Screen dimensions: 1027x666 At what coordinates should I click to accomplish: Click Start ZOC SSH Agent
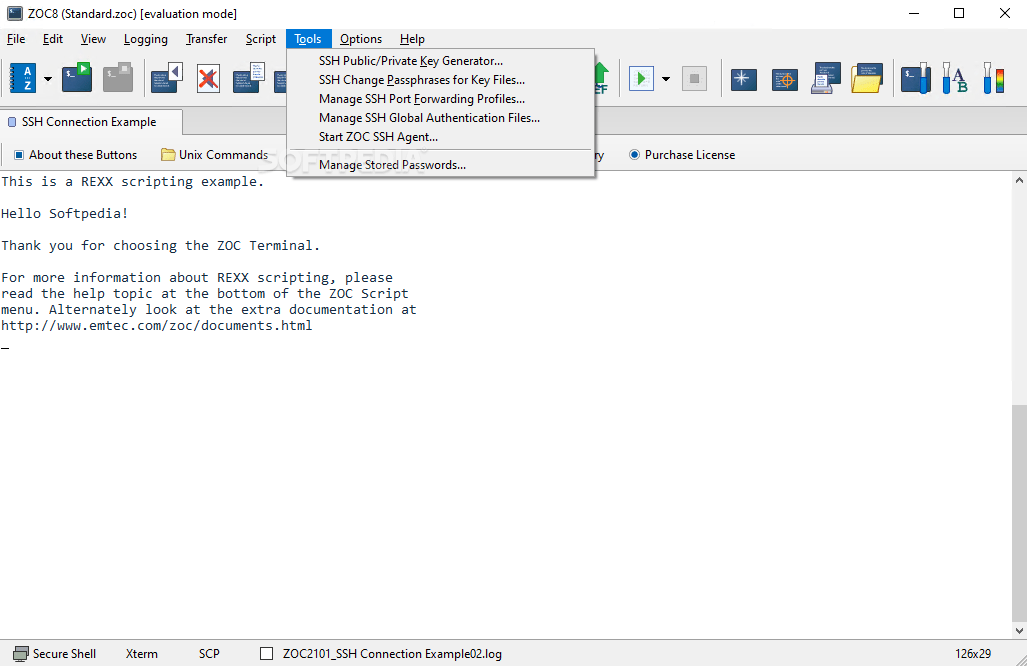coord(441,137)
